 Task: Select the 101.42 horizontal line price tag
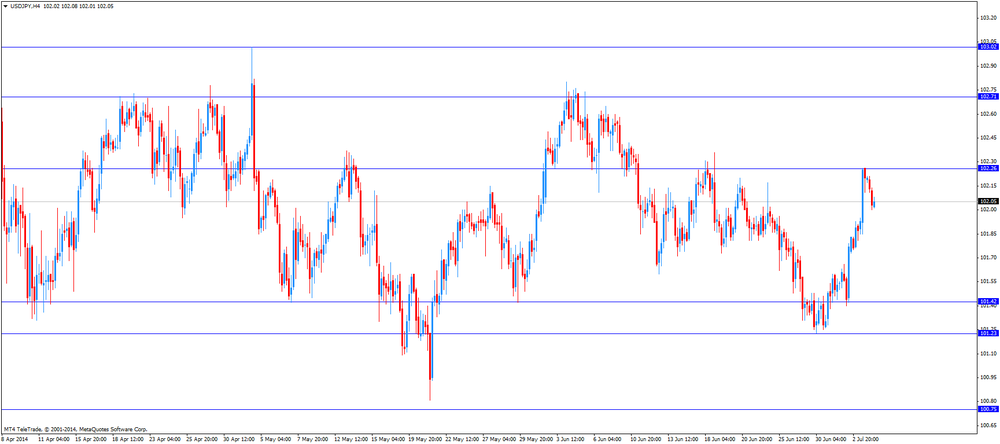[x=988, y=301]
